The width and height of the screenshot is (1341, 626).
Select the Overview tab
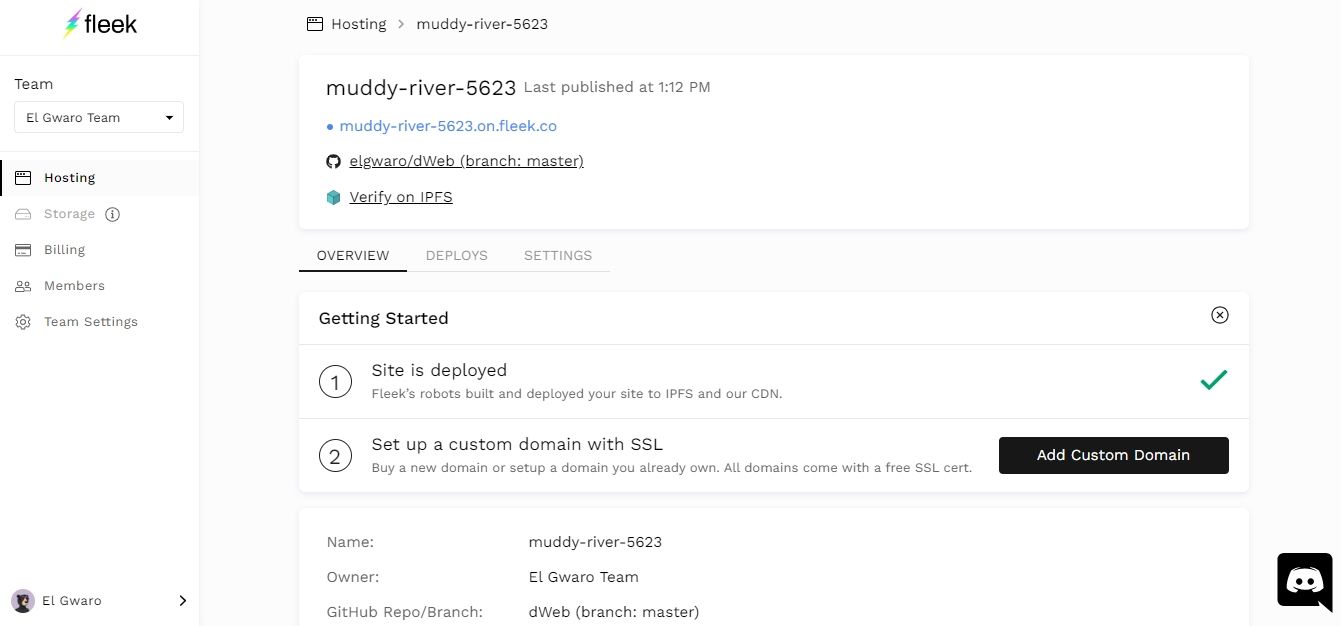352,255
